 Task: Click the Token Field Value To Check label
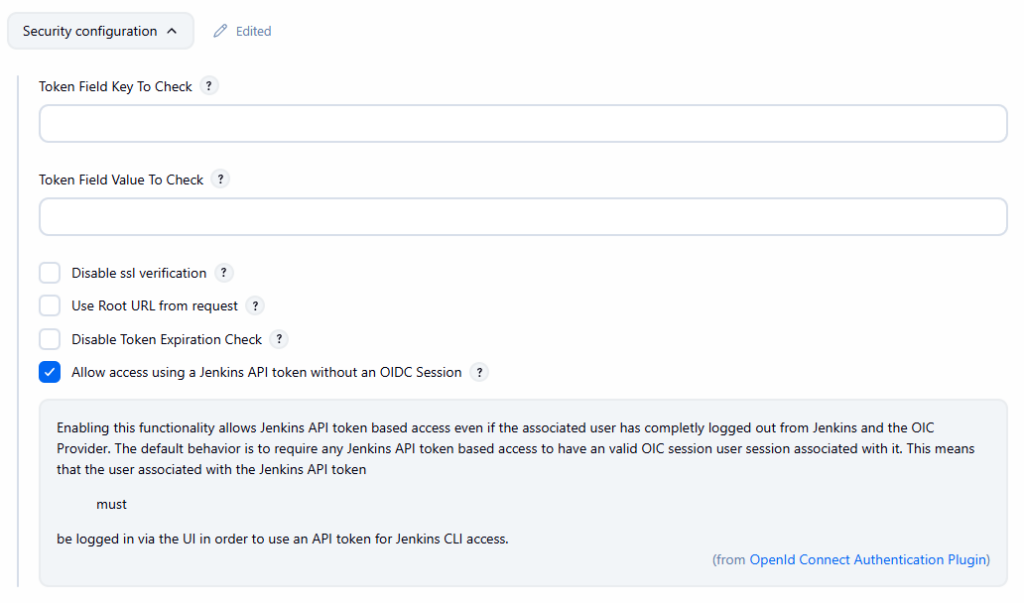[121, 180]
